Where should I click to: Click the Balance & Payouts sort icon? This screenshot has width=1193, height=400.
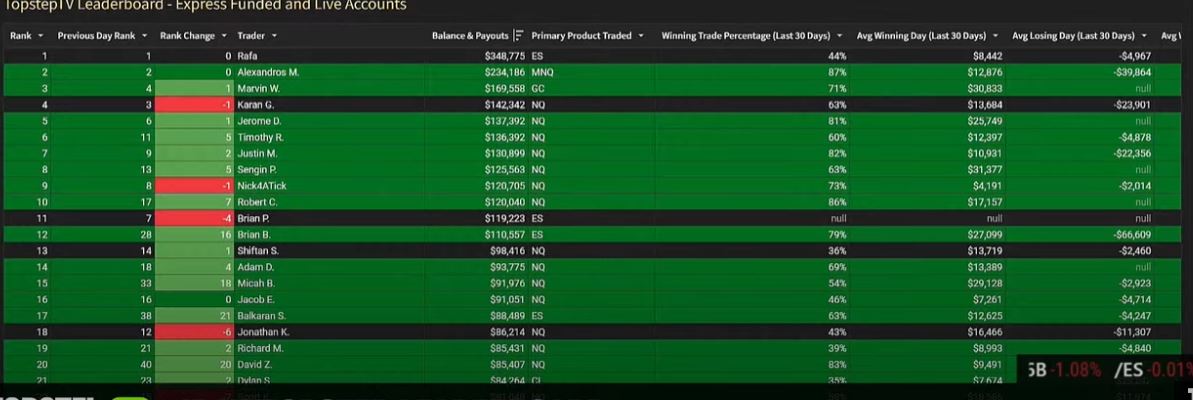click(x=519, y=36)
